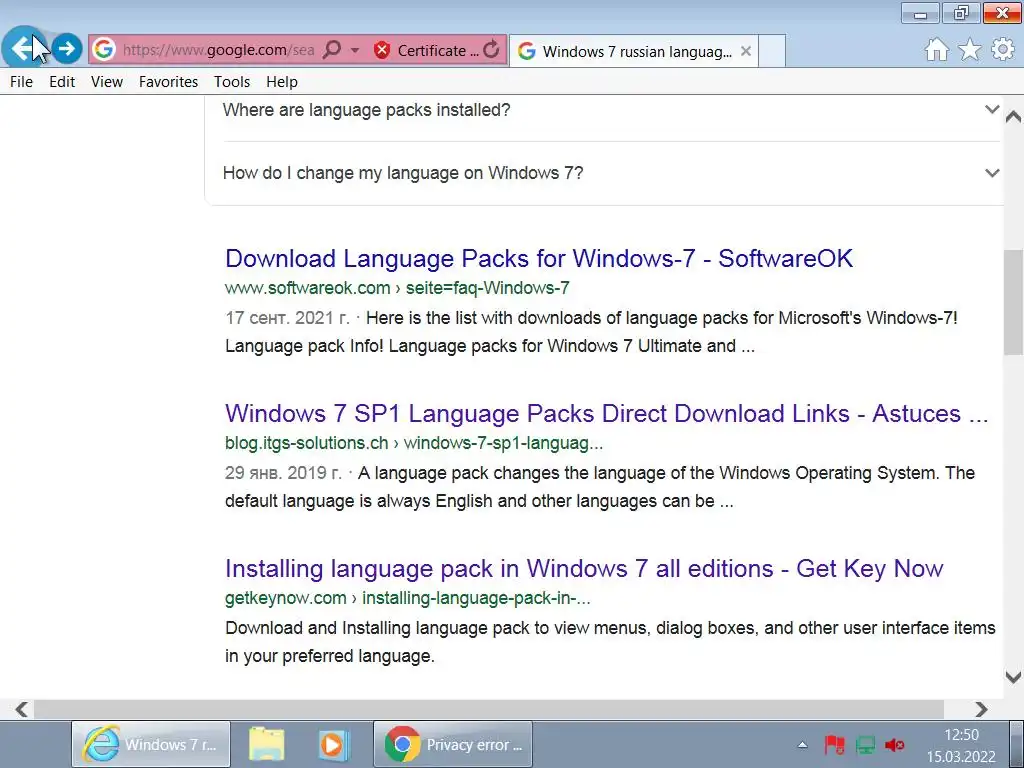Click the www.softwareok.com URL breadcrumb

click(x=397, y=288)
